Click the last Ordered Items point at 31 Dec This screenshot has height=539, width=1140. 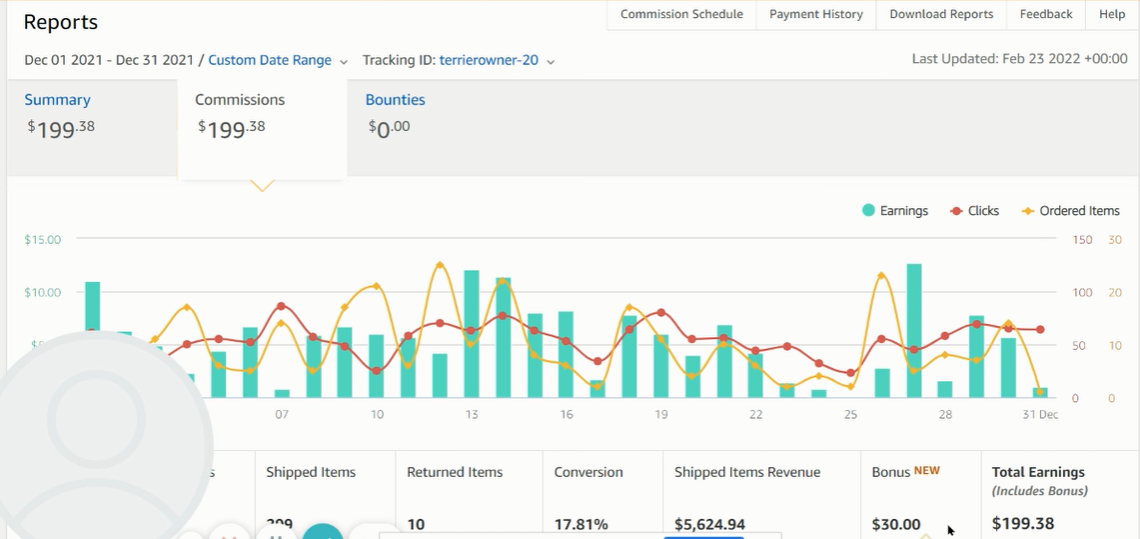tap(1040, 392)
